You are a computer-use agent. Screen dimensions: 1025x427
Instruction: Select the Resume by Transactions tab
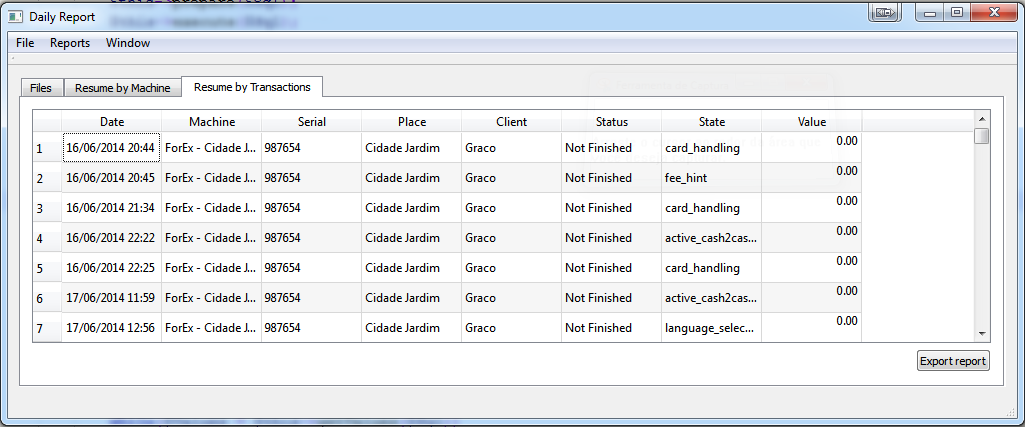coord(252,87)
